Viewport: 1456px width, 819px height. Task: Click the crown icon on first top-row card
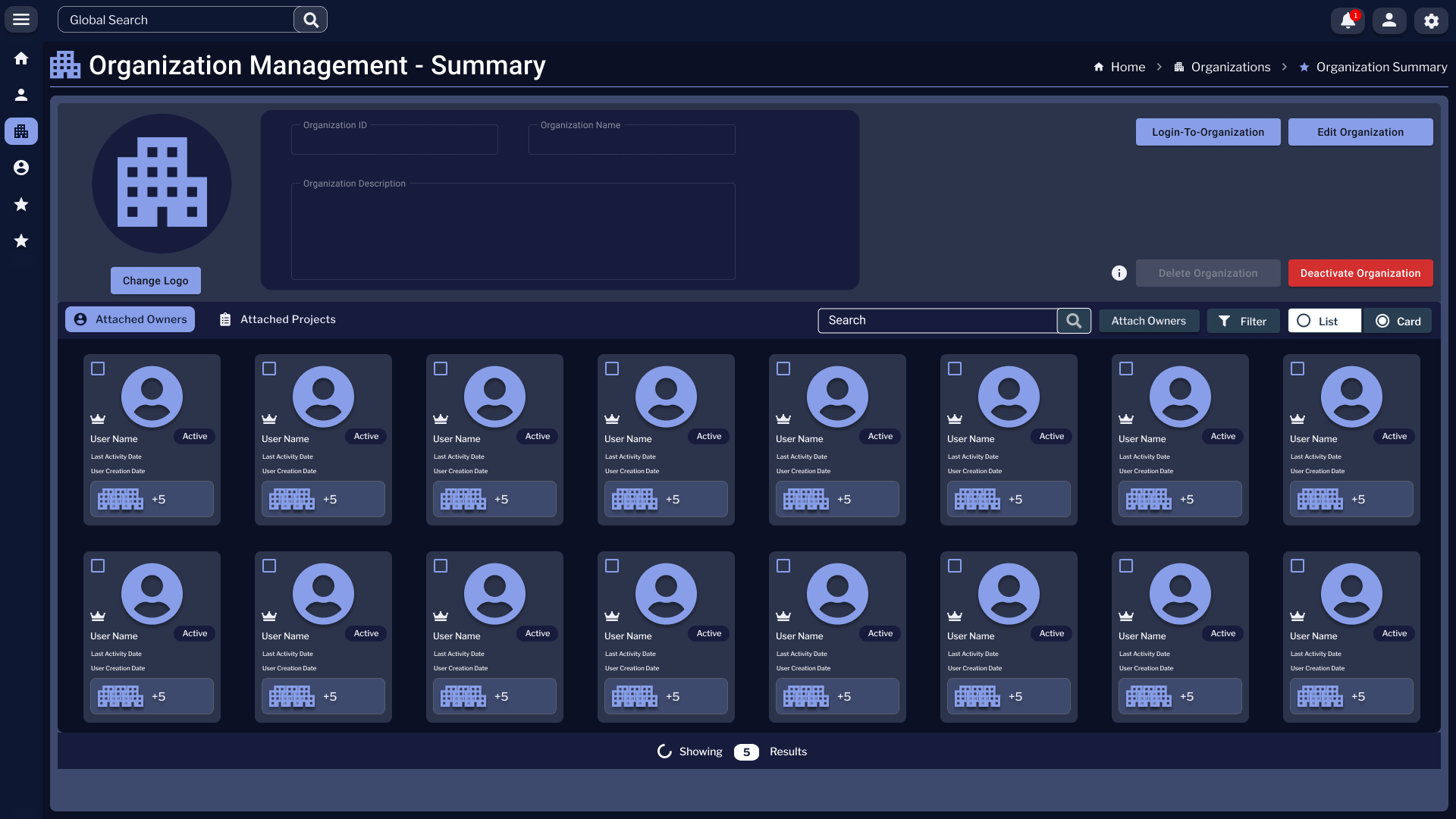tap(98, 419)
